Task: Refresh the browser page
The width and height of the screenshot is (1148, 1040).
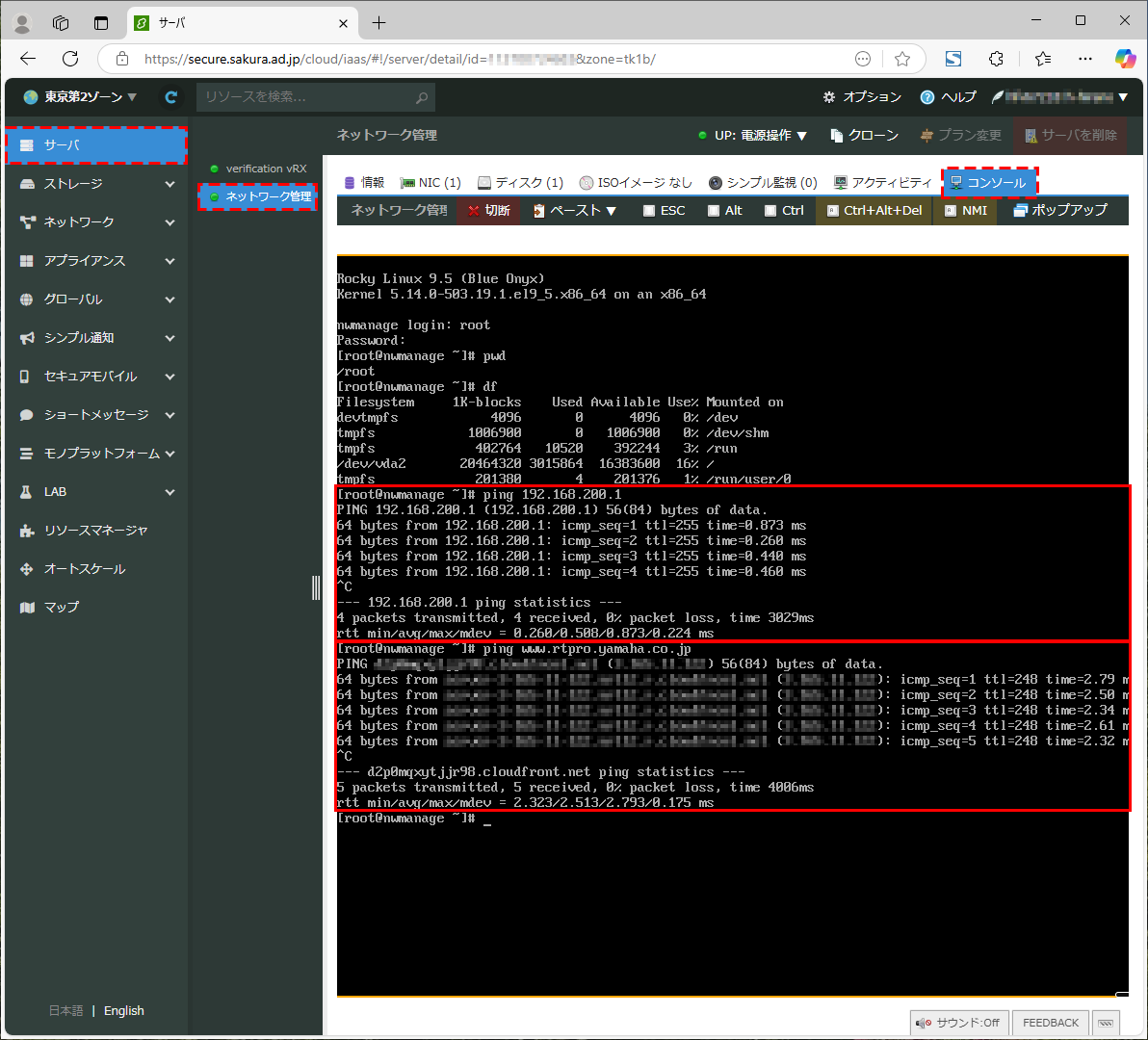Action: (70, 59)
